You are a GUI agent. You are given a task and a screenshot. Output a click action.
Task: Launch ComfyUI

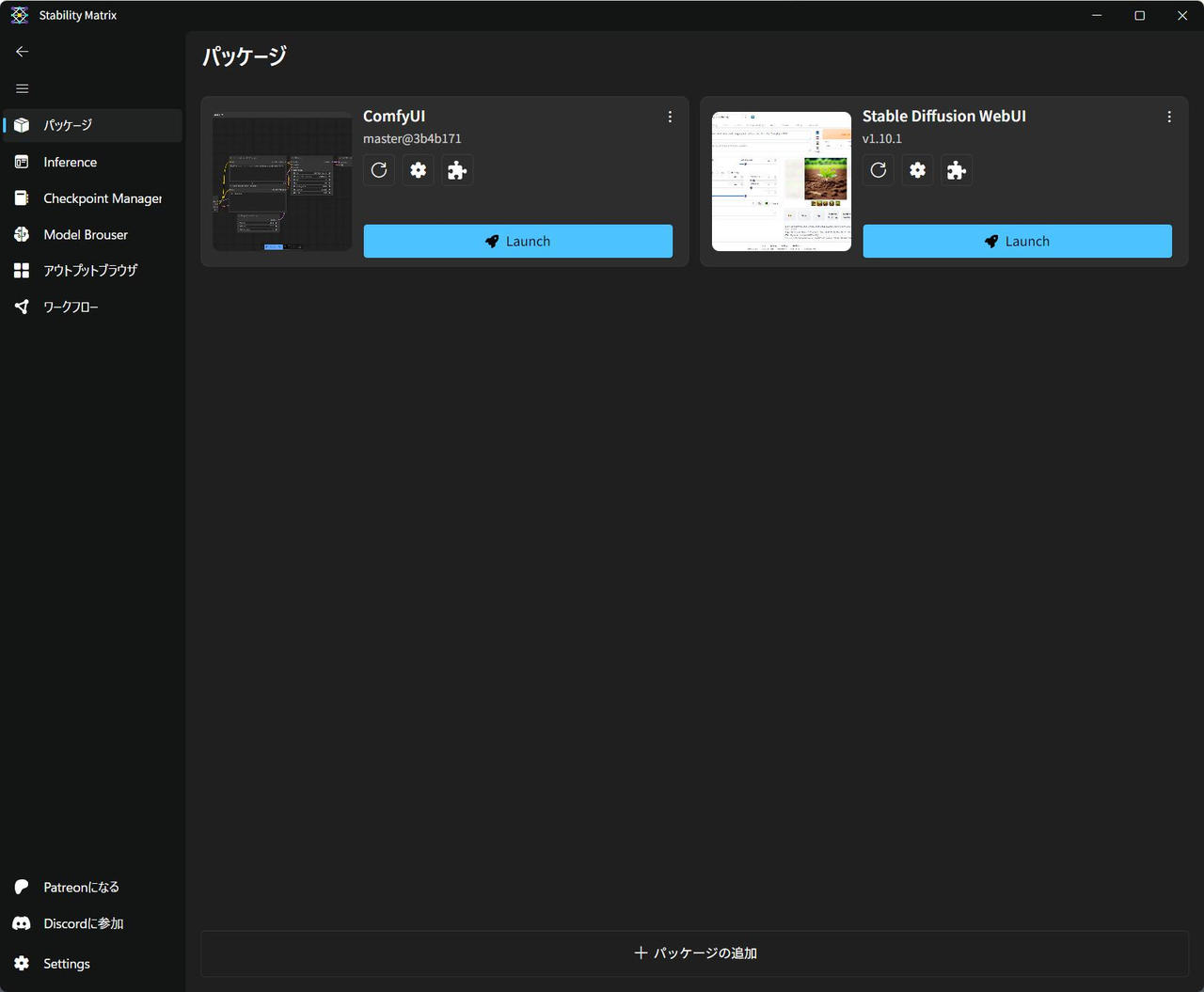[x=518, y=241]
